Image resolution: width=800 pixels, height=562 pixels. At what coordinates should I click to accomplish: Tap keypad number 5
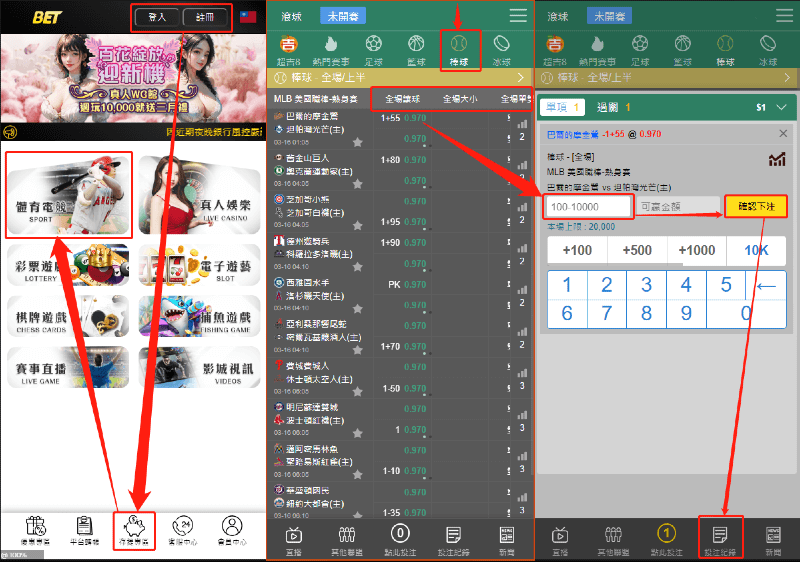pyautogui.click(x=726, y=285)
